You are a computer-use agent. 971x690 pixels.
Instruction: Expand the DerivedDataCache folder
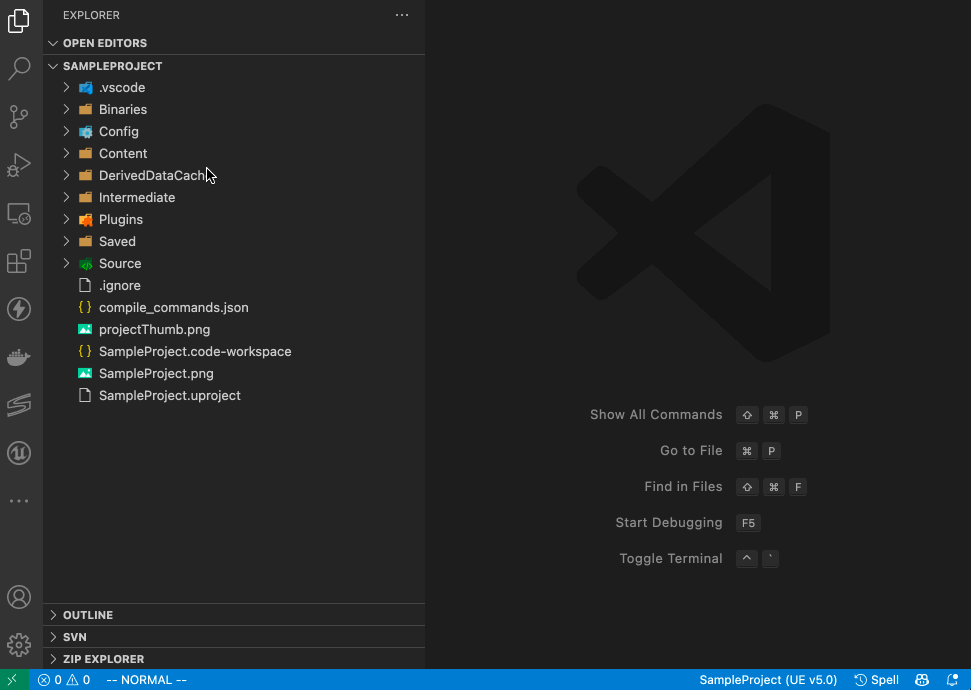pyautogui.click(x=234, y=175)
